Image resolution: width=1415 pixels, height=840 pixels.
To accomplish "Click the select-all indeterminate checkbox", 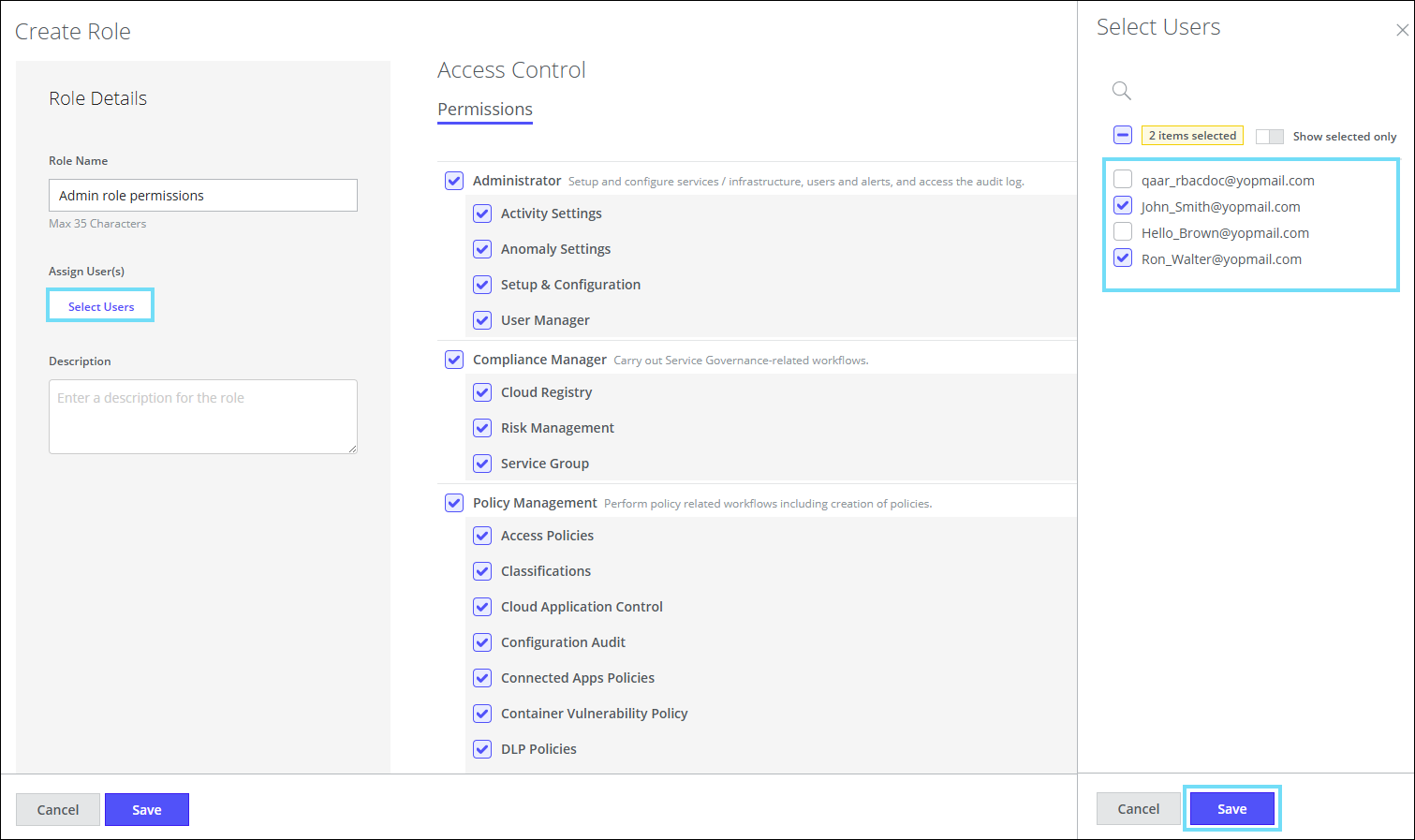I will tap(1123, 135).
